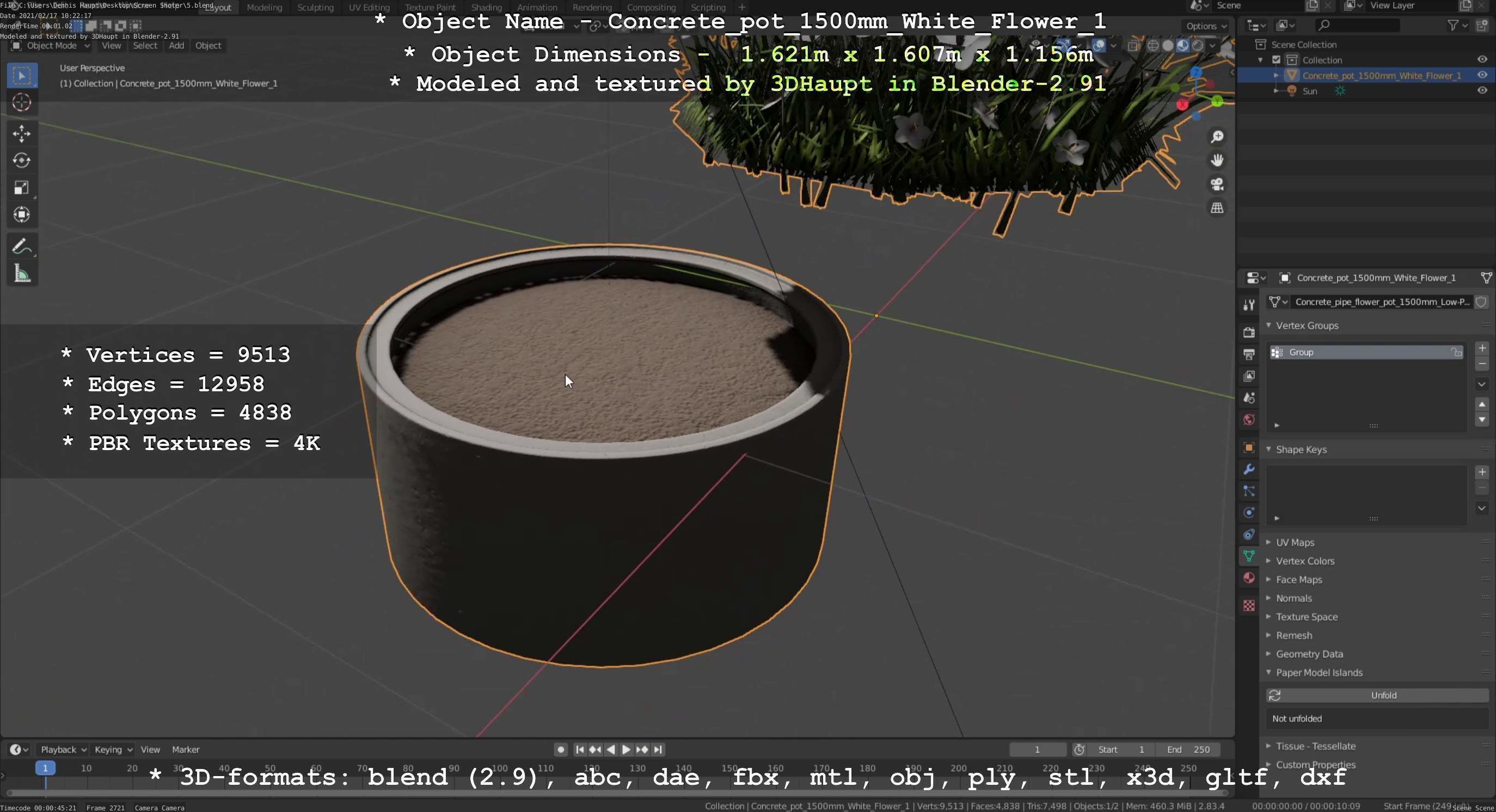The width and height of the screenshot is (1496, 812).
Task: Open the viewport Add menu
Action: [x=176, y=45]
